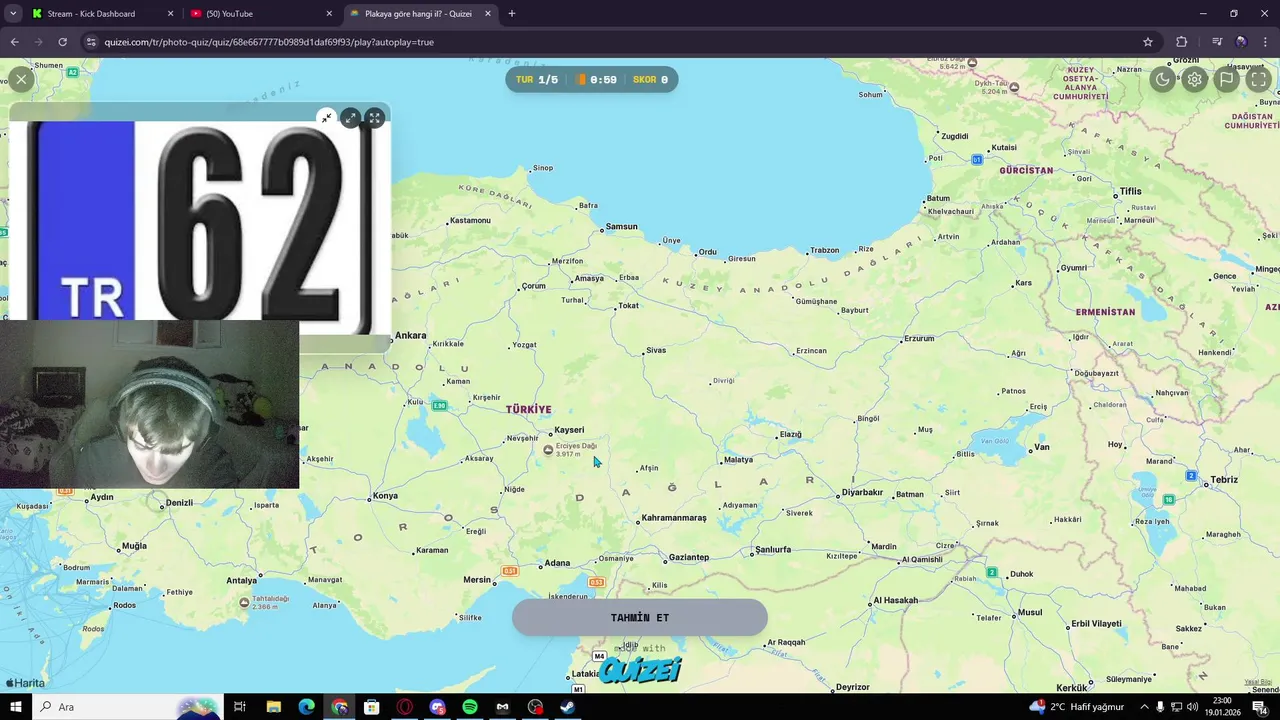The height and width of the screenshot is (720, 1280).
Task: Open Task View on the taskbar
Action: pos(240,707)
